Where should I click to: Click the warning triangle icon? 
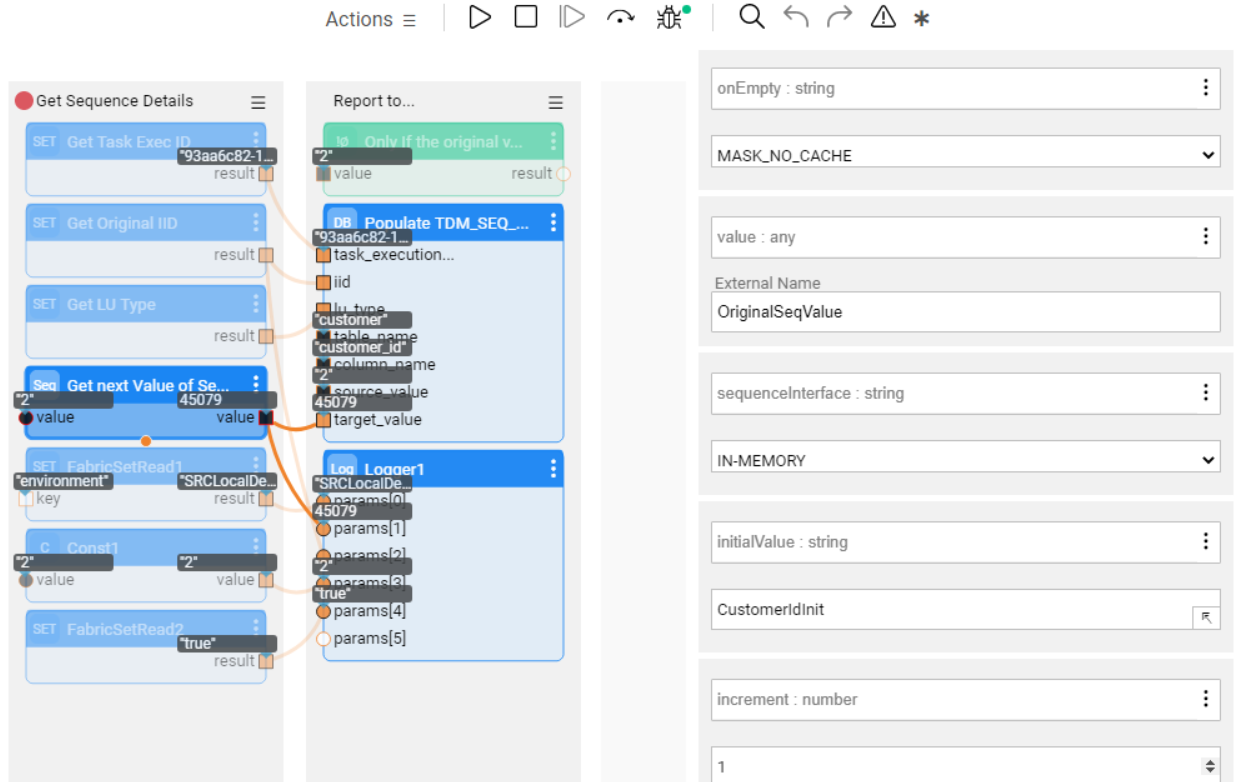pyautogui.click(x=883, y=17)
